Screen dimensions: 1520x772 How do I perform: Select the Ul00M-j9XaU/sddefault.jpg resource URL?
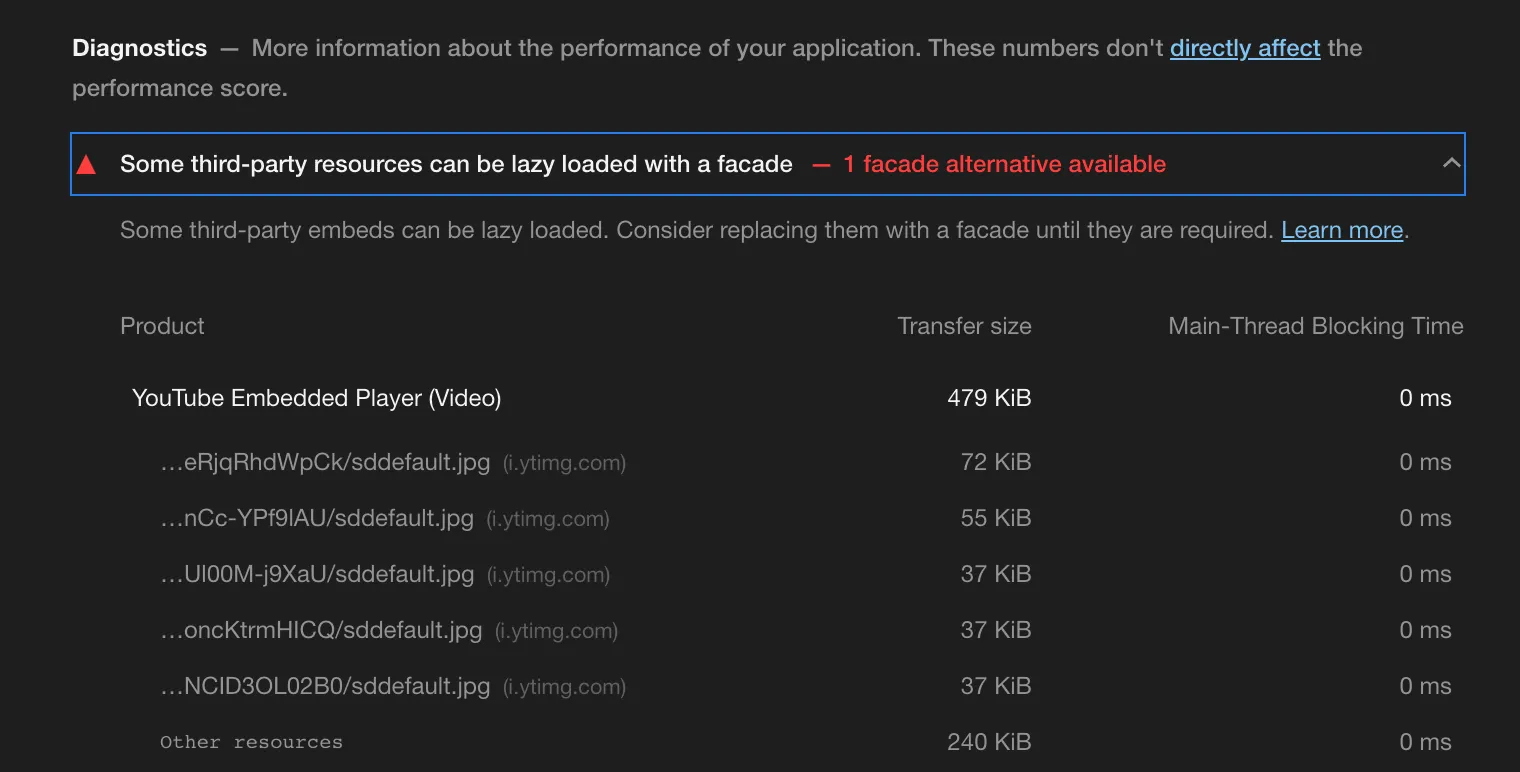(x=317, y=574)
